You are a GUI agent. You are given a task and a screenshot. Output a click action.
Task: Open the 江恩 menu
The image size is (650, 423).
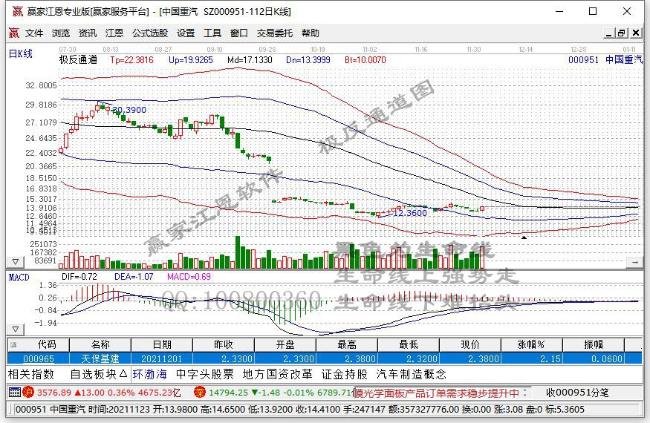[x=114, y=33]
